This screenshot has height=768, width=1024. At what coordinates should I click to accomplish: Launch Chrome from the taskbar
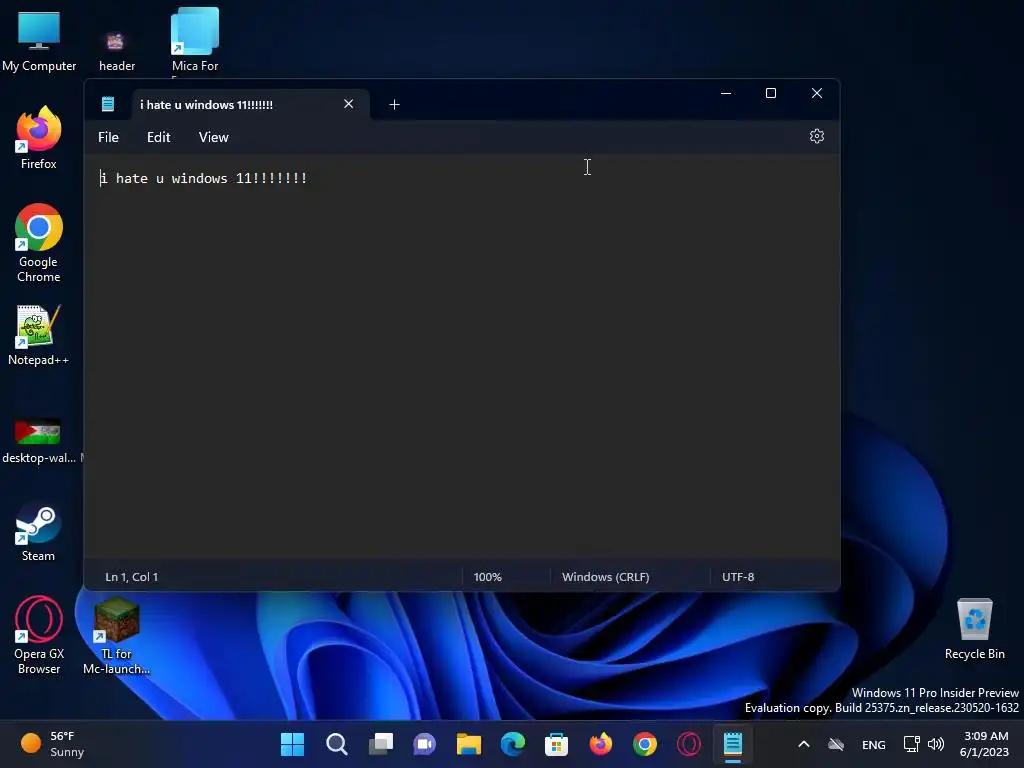[x=645, y=744]
